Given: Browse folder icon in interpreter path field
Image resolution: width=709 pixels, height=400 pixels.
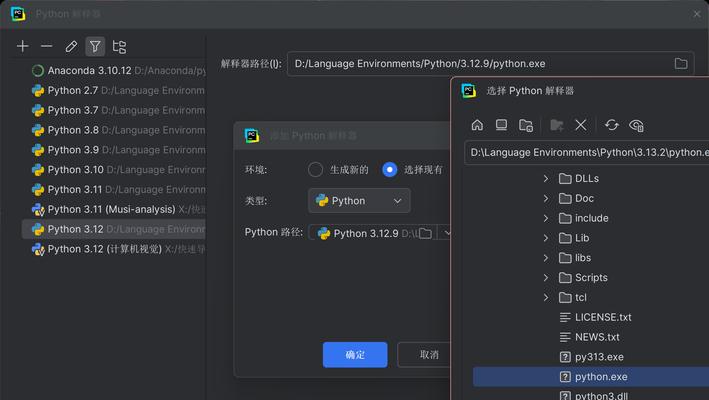Looking at the screenshot, I should [681, 63].
